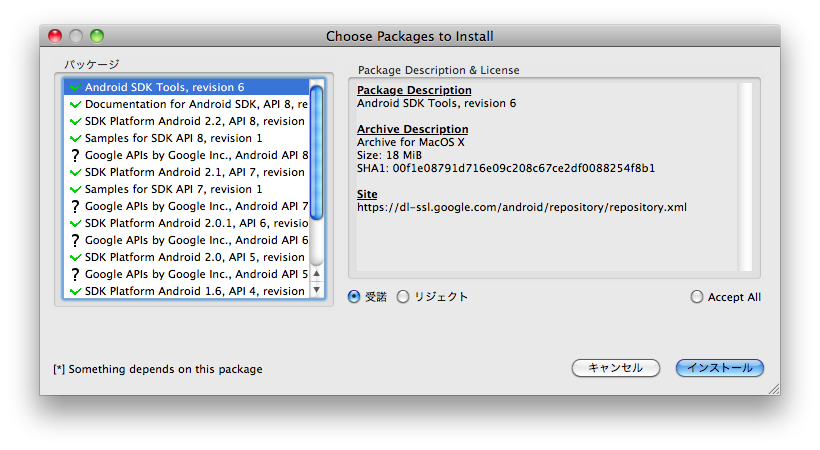
Task: Click question mark icon next to Google APIs Android API 8
Action: [75, 155]
